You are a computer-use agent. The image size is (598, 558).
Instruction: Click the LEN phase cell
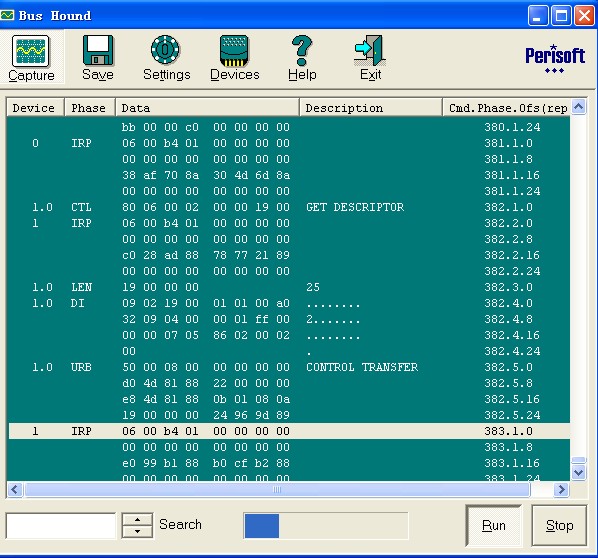tap(81, 287)
